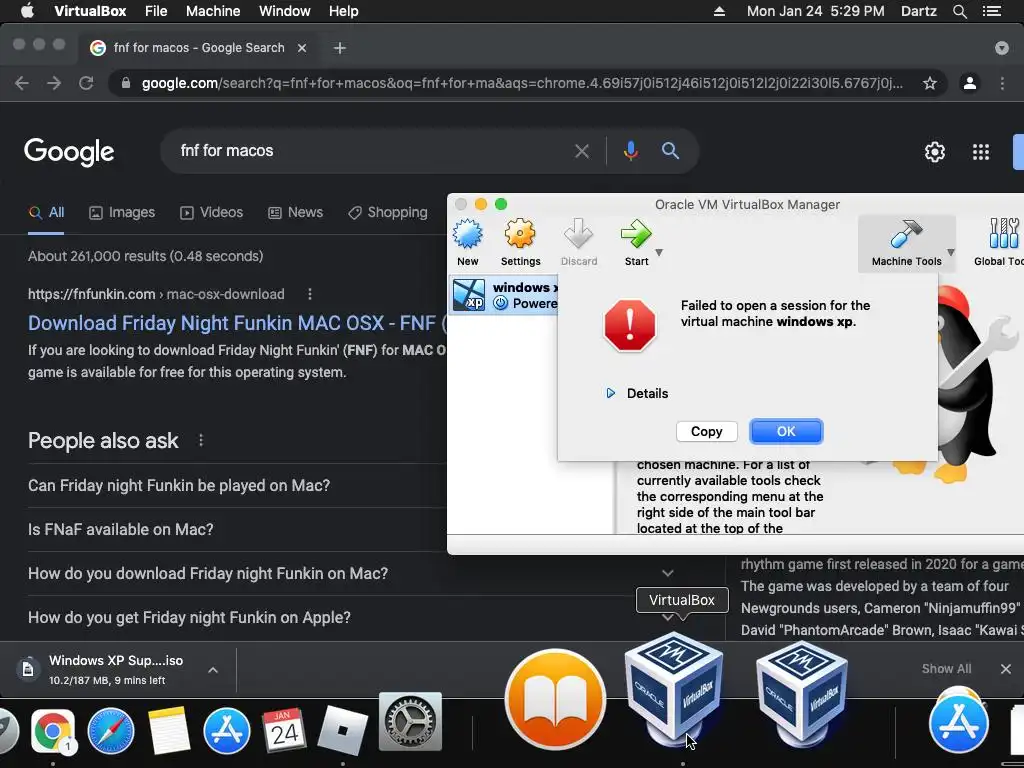The height and width of the screenshot is (768, 1024).
Task: Open the Start button dropdown arrow
Action: coord(659,253)
